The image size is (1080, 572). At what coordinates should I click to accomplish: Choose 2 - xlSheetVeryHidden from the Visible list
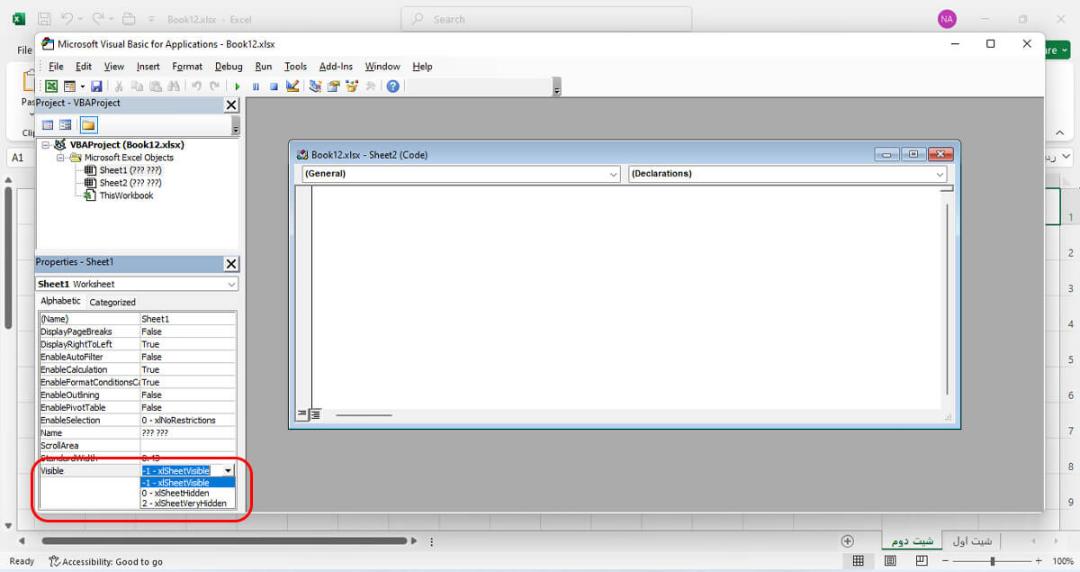pyautogui.click(x=184, y=503)
